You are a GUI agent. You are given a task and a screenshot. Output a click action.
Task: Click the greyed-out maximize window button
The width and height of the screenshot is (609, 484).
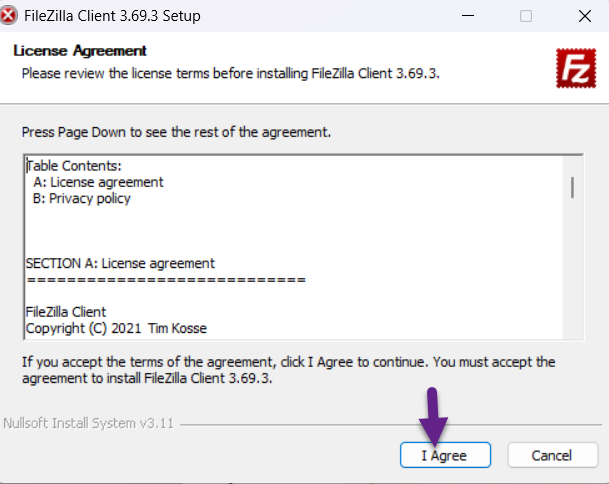[x=526, y=16]
